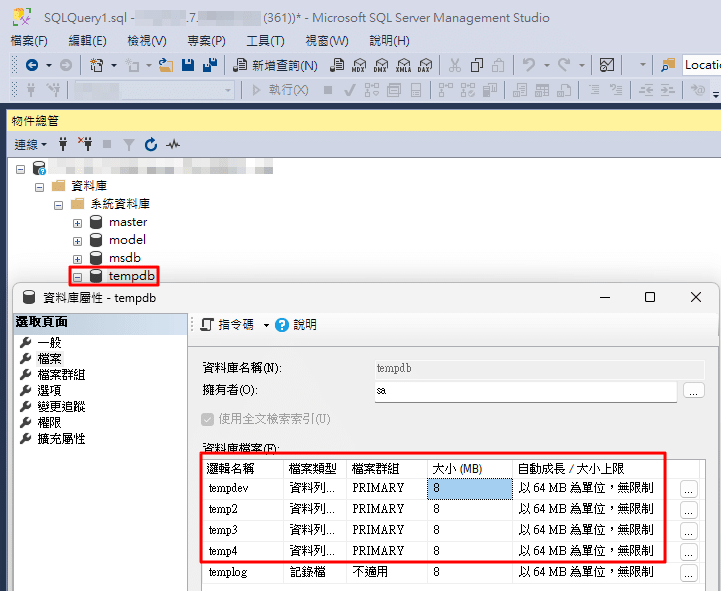Click the 邏輯名稱 column header

243,469
